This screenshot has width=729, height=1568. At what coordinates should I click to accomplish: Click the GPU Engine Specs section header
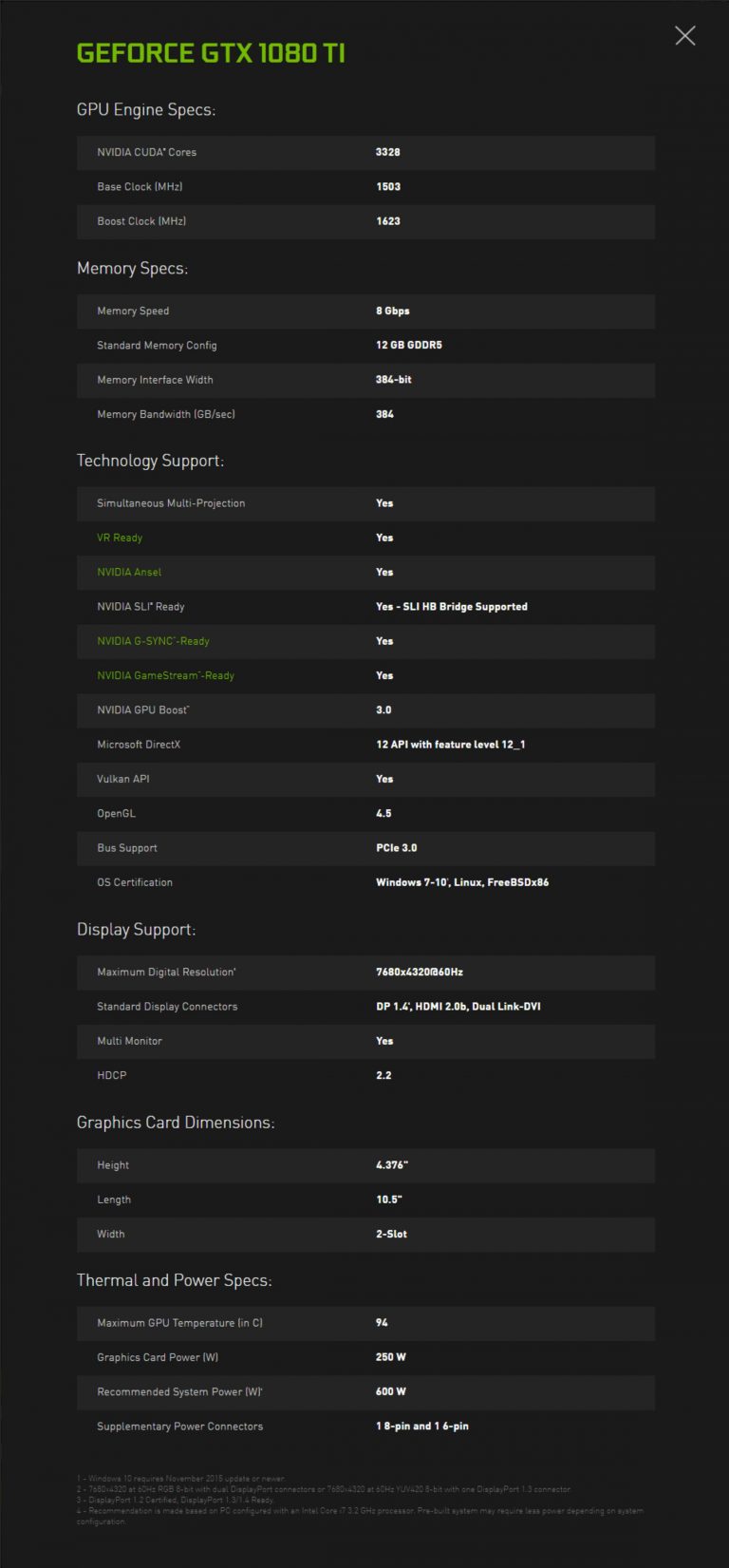146,109
